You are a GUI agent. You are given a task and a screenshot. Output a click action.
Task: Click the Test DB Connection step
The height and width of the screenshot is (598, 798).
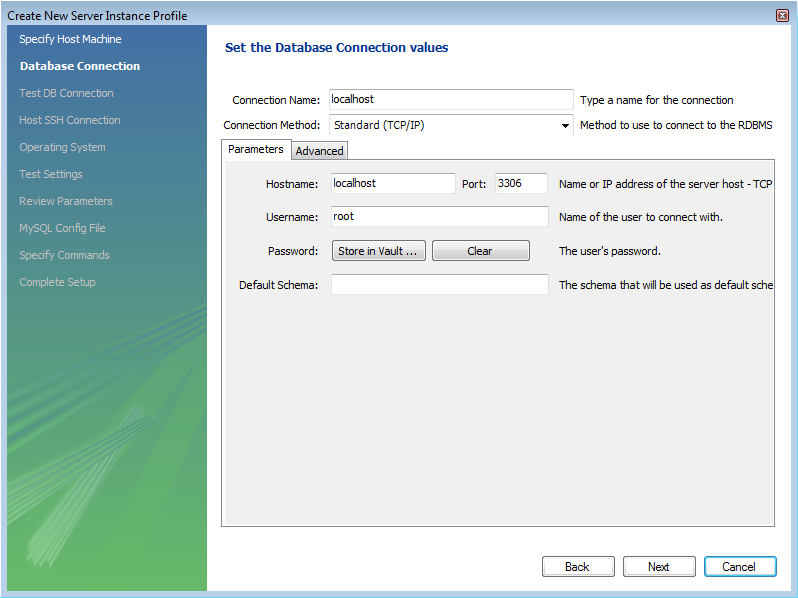pos(66,93)
